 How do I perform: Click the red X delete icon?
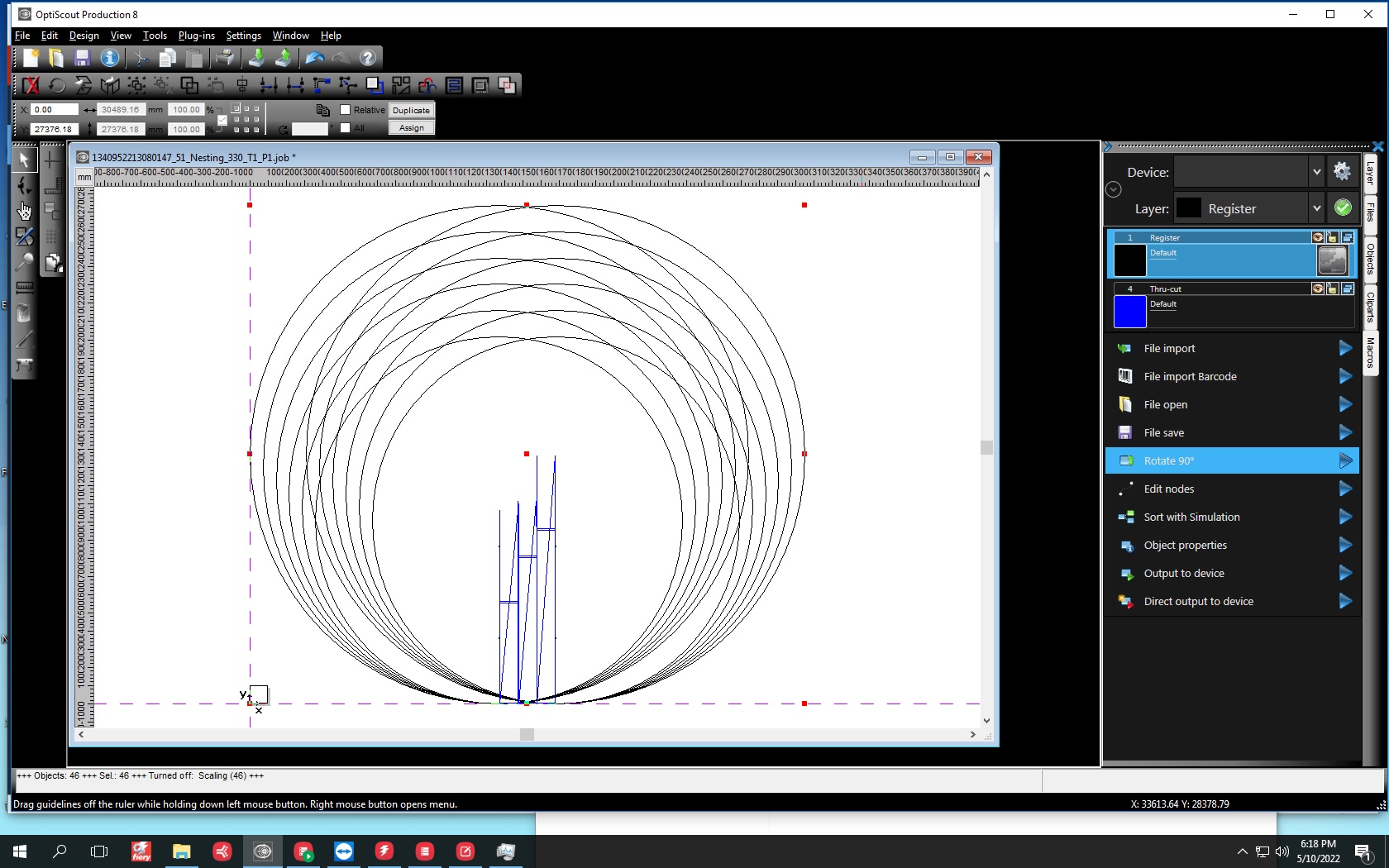[31, 85]
